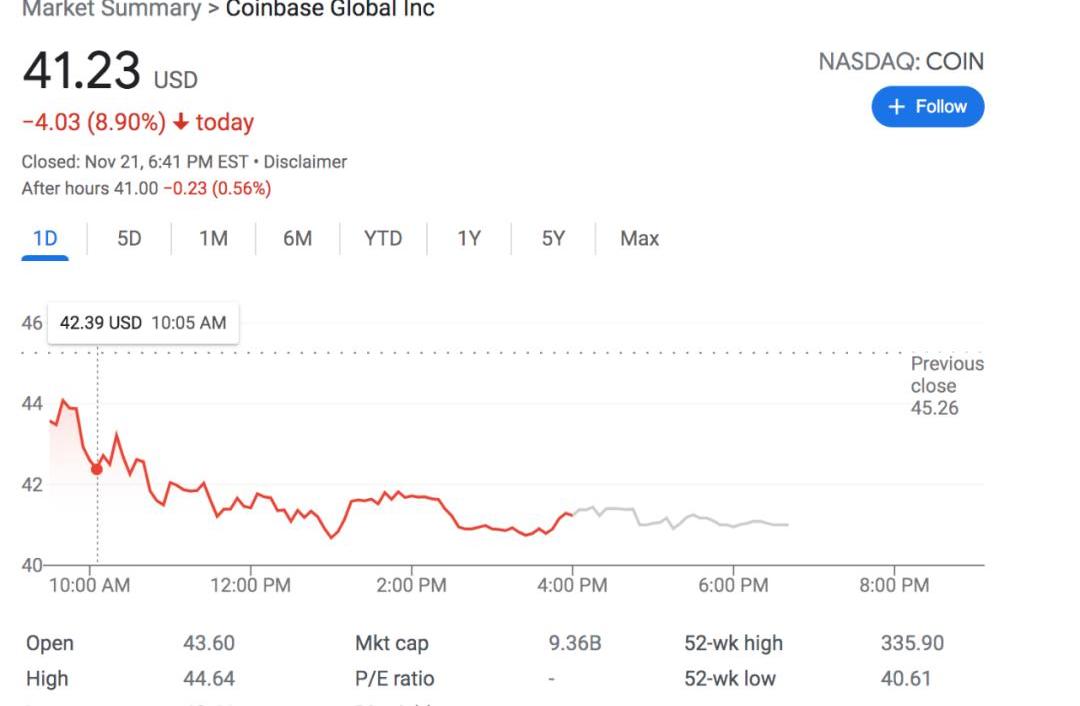Switch to the 6M chart tab

pyautogui.click(x=297, y=239)
